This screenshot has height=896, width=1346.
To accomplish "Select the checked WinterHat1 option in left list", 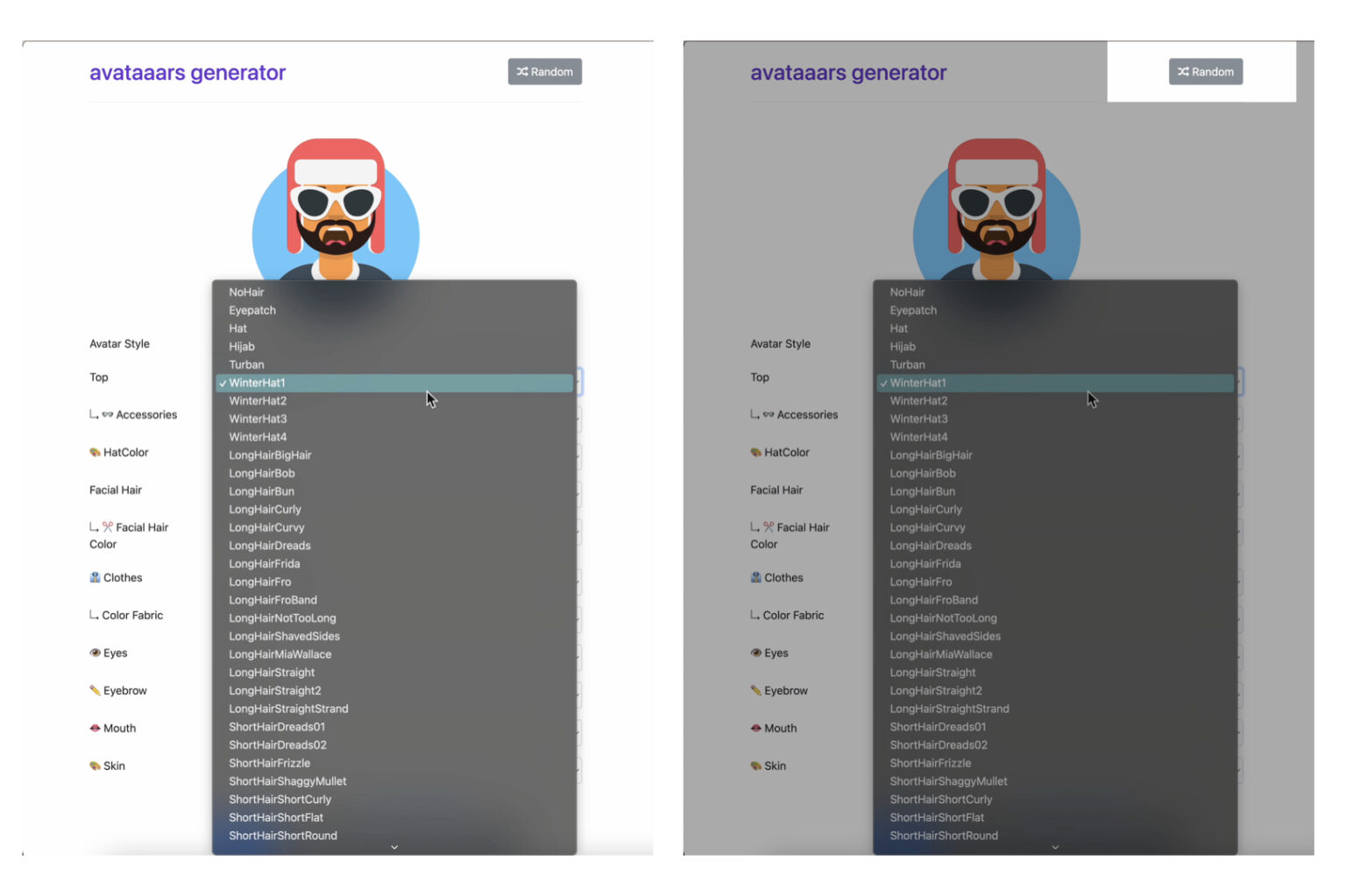I will pyautogui.click(x=257, y=384).
